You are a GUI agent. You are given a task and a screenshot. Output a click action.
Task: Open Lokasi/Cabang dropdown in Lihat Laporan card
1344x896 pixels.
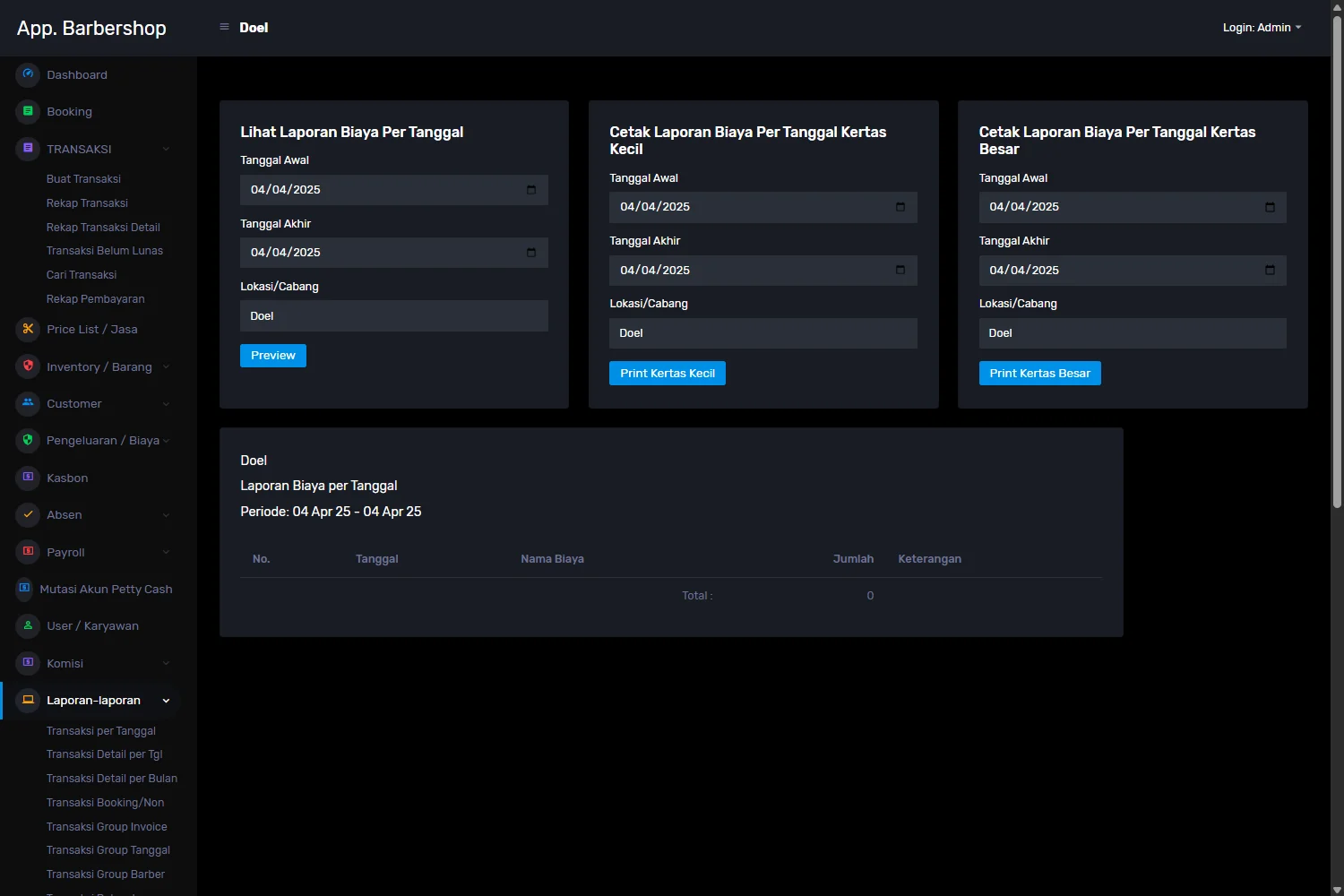pyautogui.click(x=394, y=315)
